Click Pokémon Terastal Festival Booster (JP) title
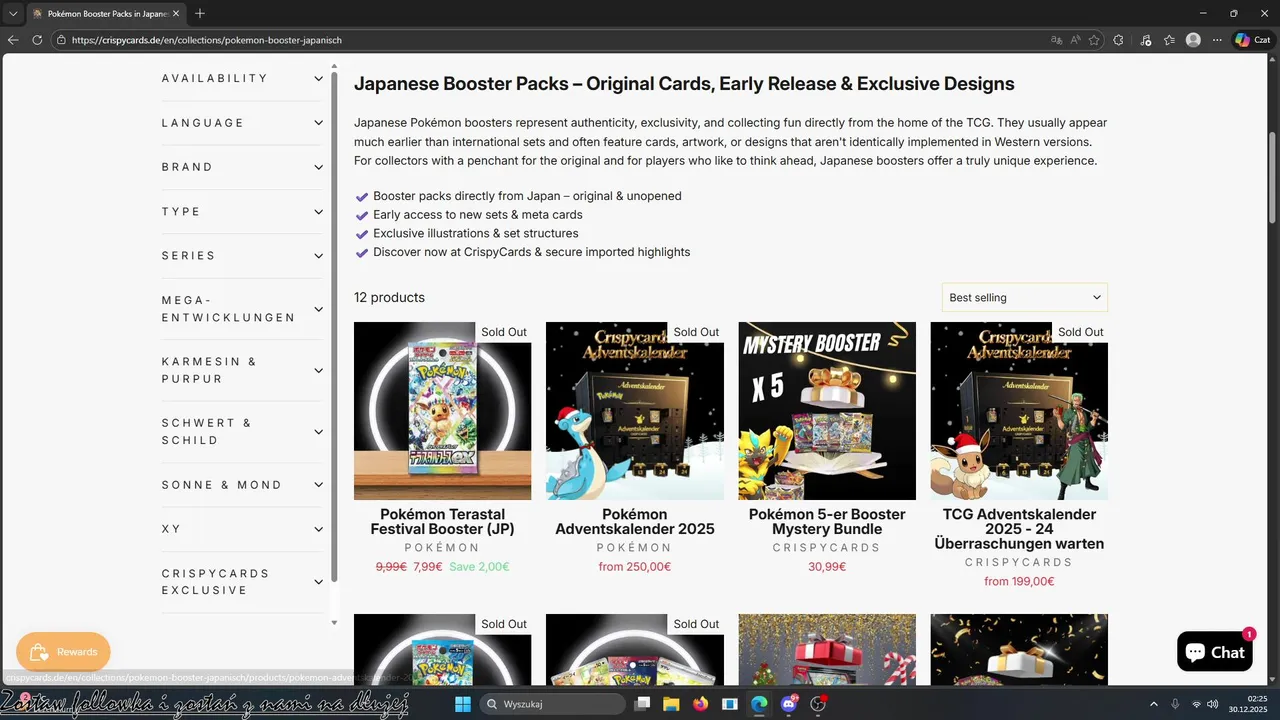The image size is (1280, 720). (x=442, y=521)
